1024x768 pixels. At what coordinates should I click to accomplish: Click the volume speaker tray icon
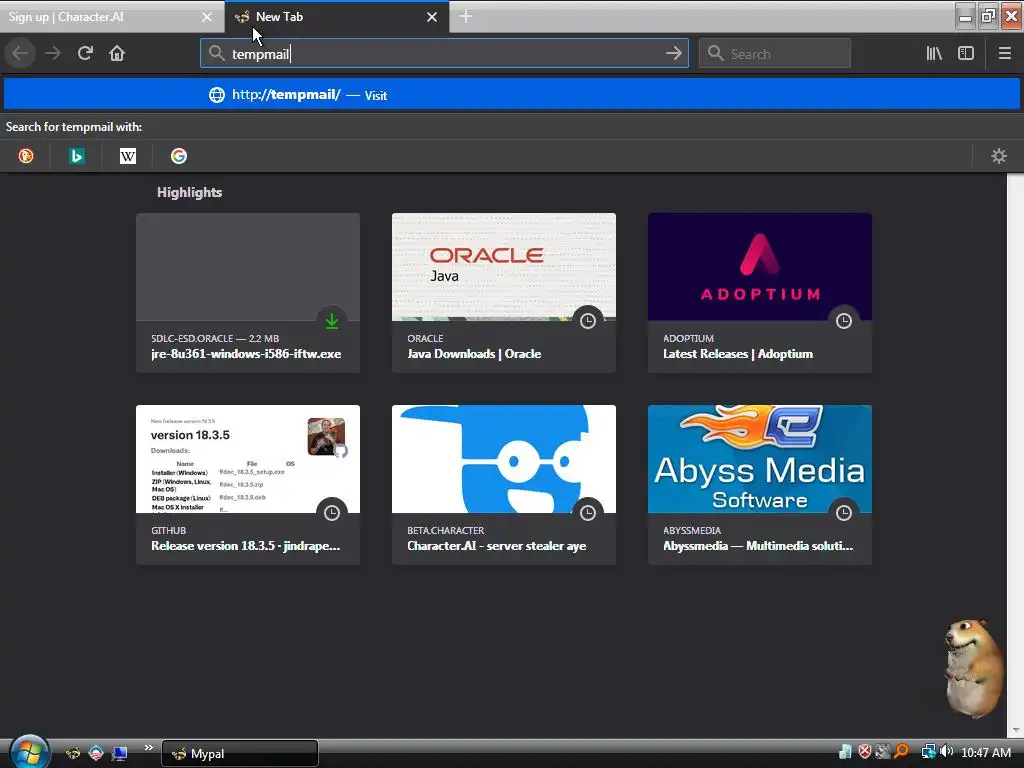(947, 752)
